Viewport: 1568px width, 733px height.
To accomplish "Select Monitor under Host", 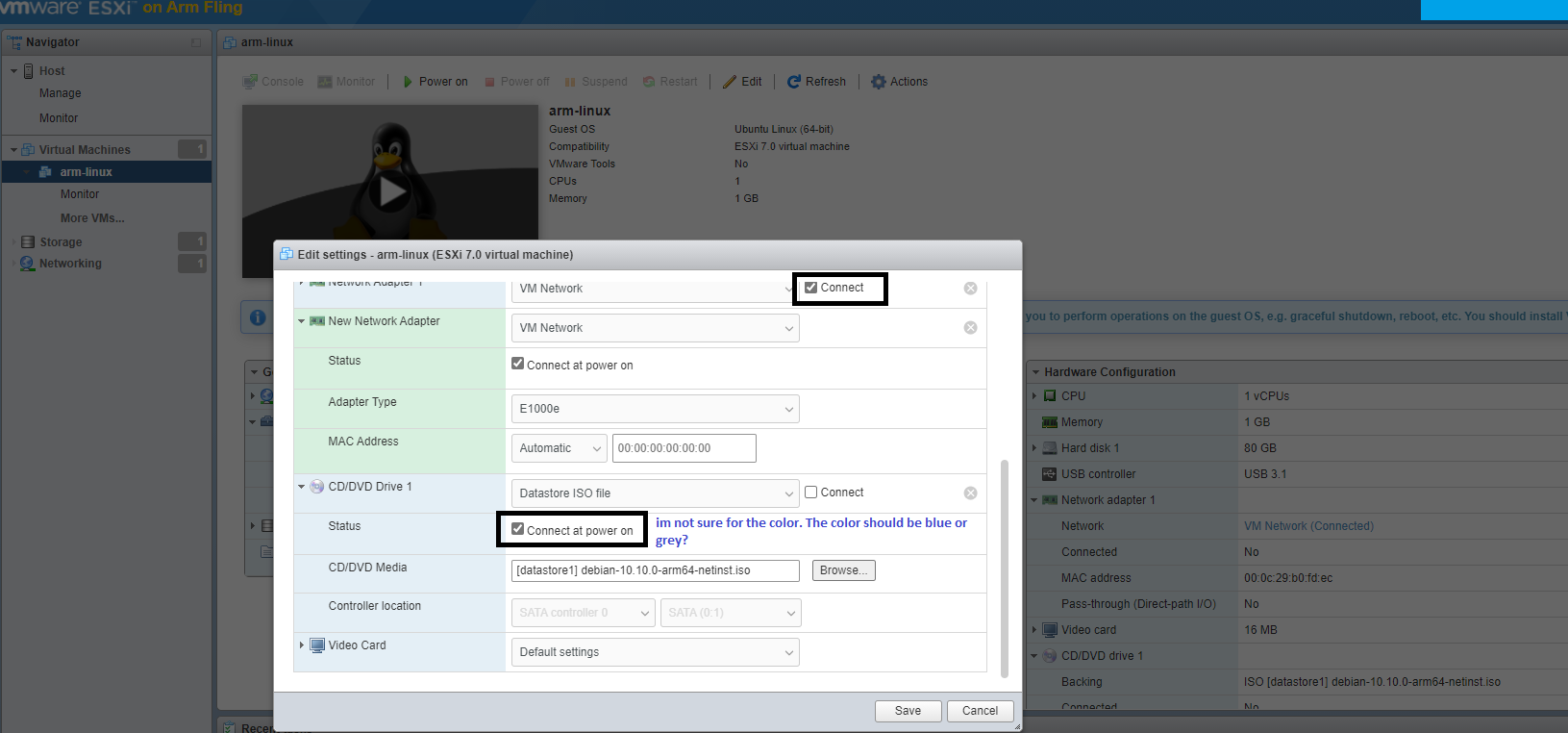I will pyautogui.click(x=59, y=118).
